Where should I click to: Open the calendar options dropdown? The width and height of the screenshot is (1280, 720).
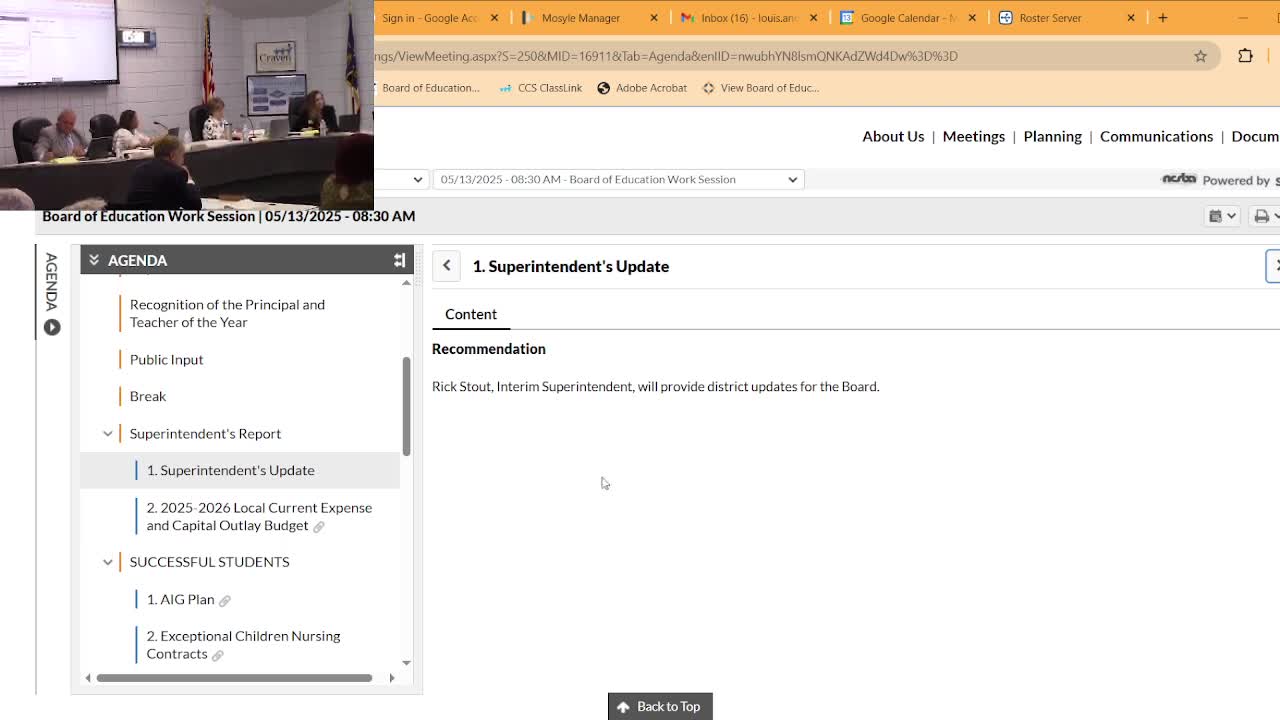pyautogui.click(x=1222, y=216)
